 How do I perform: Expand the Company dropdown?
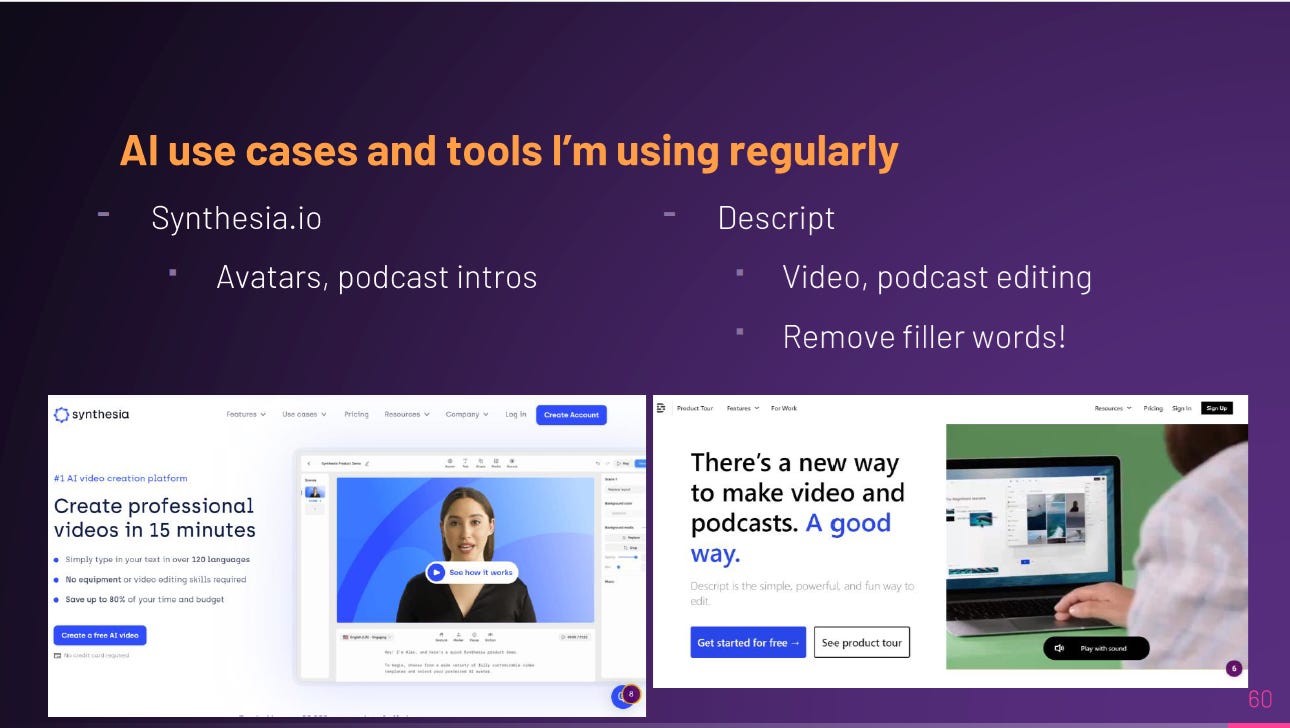(x=467, y=414)
